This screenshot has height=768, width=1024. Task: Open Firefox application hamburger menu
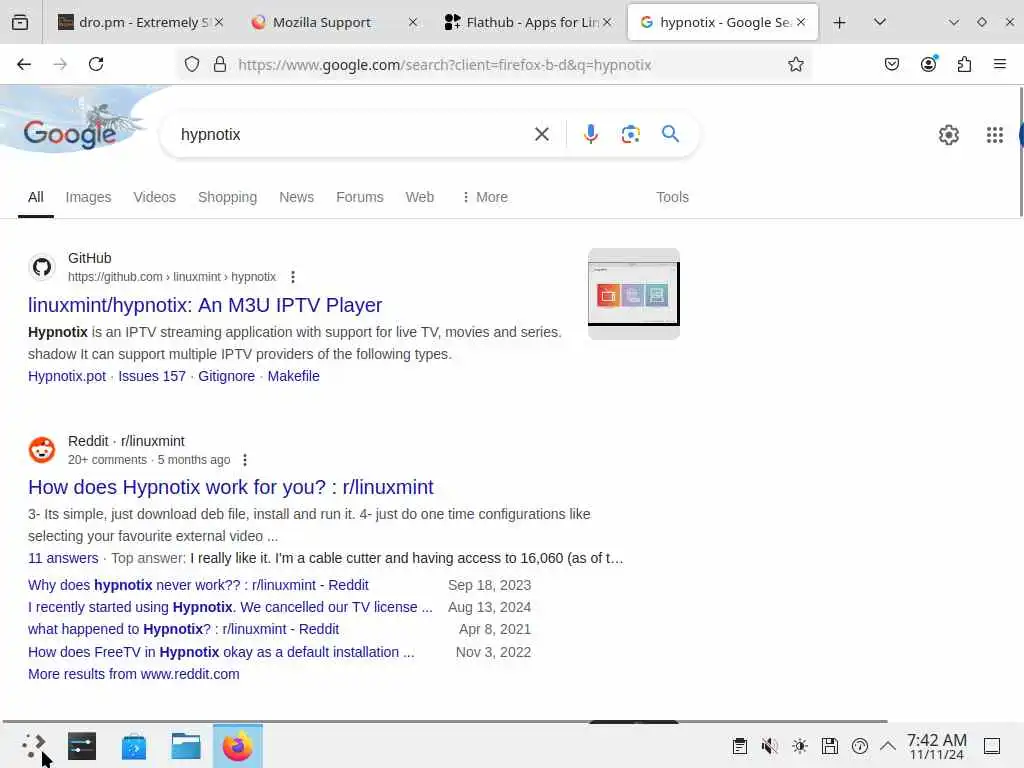tap(999, 64)
